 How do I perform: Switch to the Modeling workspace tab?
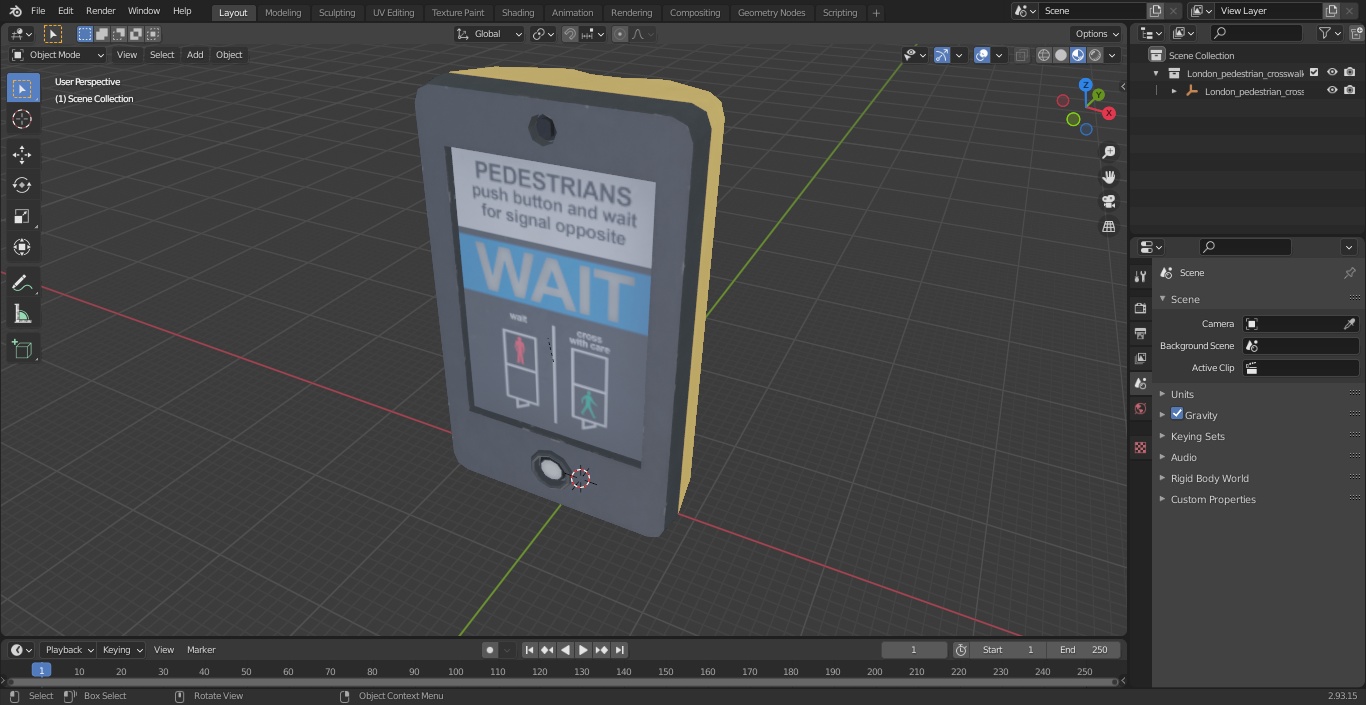(x=283, y=13)
